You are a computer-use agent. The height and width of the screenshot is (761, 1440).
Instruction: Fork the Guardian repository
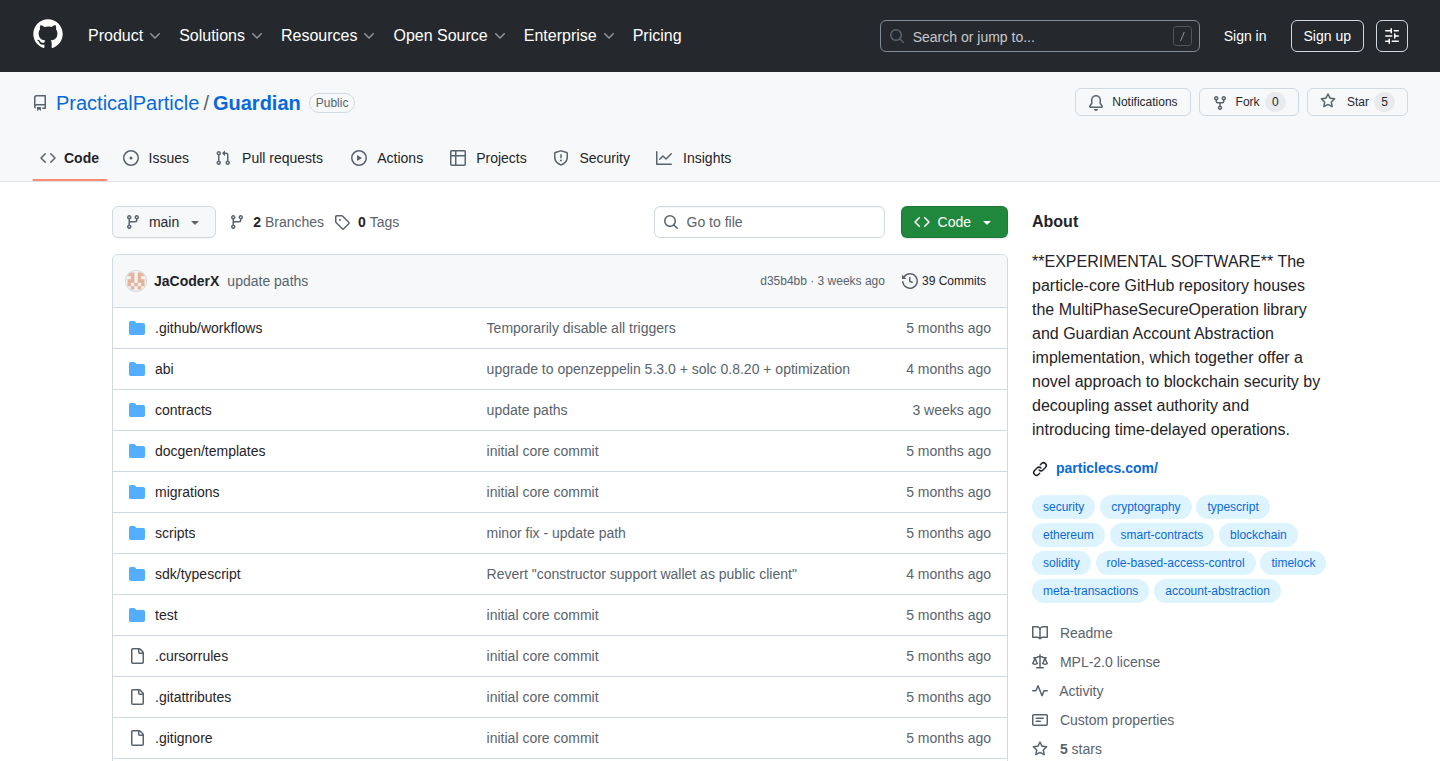1249,102
